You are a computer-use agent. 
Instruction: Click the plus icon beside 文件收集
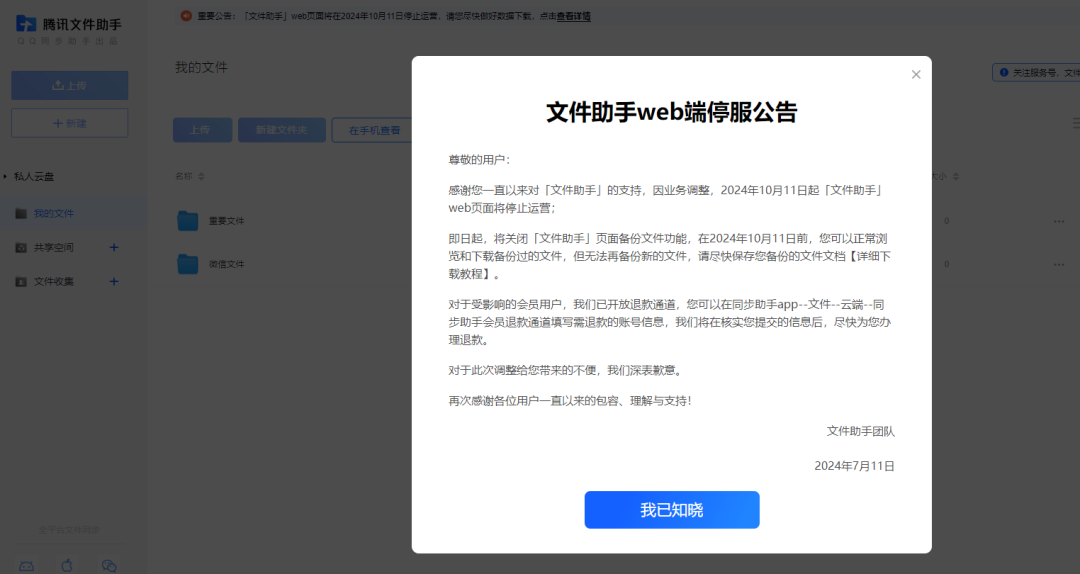pos(114,281)
